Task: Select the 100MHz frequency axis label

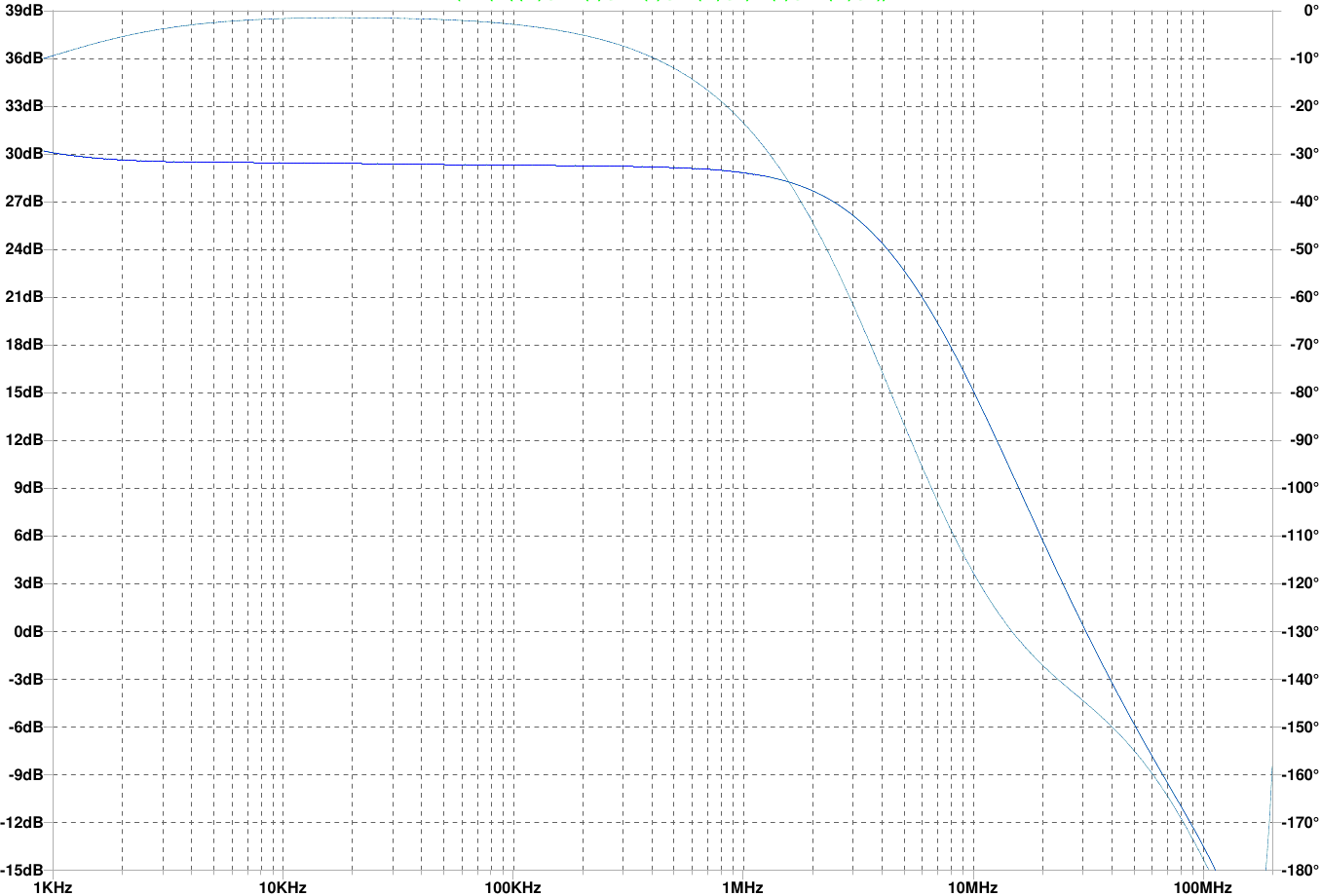Action: (x=1202, y=887)
